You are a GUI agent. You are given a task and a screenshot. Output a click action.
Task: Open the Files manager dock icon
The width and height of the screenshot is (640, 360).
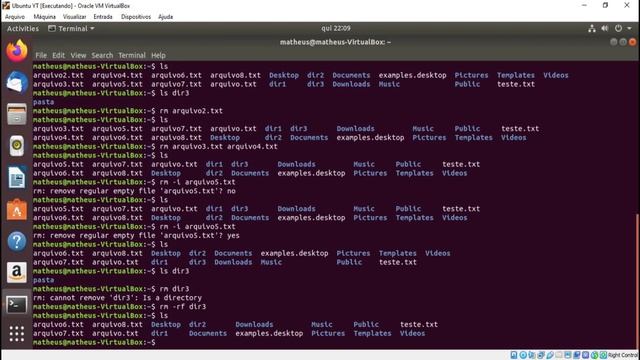[x=17, y=114]
